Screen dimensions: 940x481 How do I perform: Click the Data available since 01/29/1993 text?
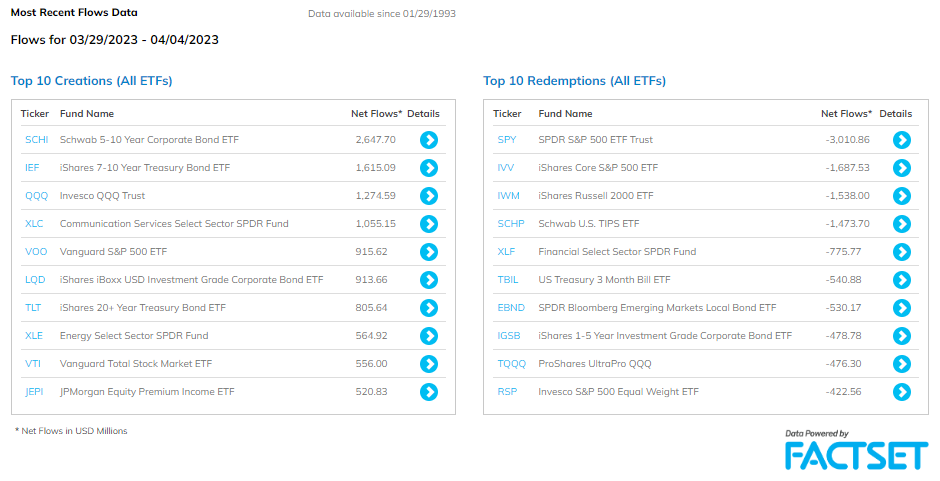382,13
